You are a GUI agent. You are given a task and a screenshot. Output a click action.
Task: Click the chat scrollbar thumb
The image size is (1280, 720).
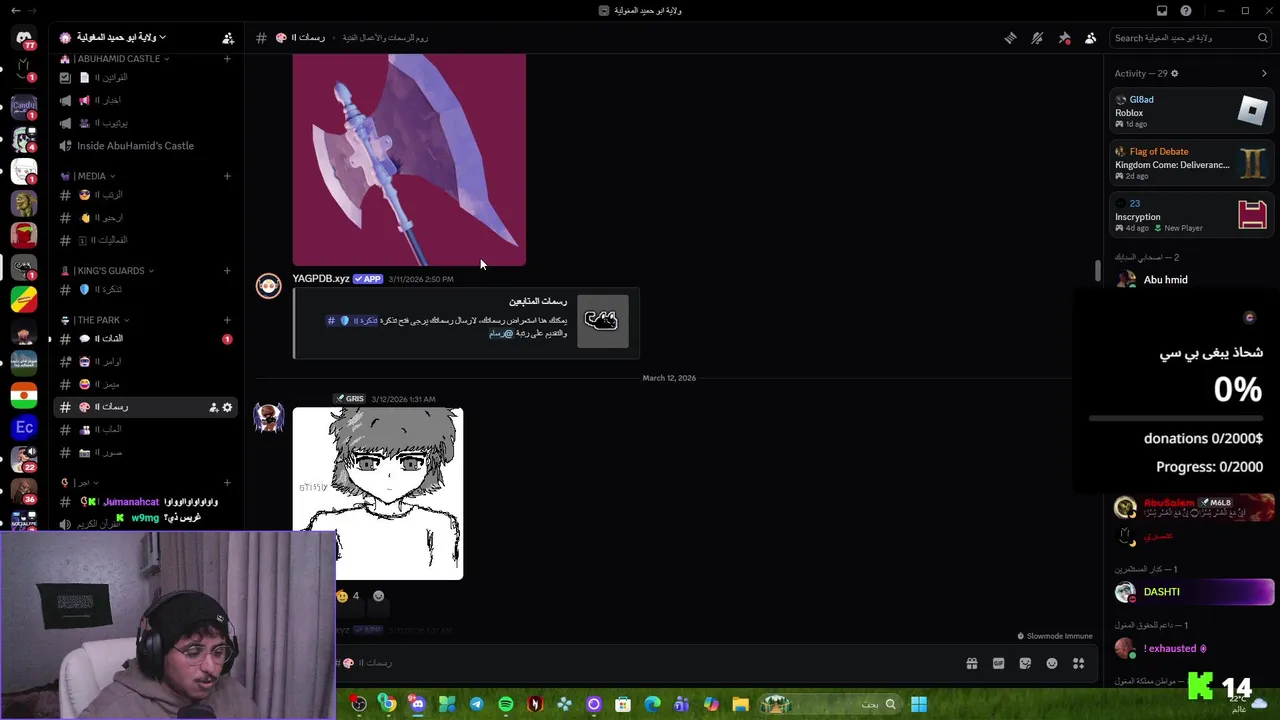(x=1097, y=270)
